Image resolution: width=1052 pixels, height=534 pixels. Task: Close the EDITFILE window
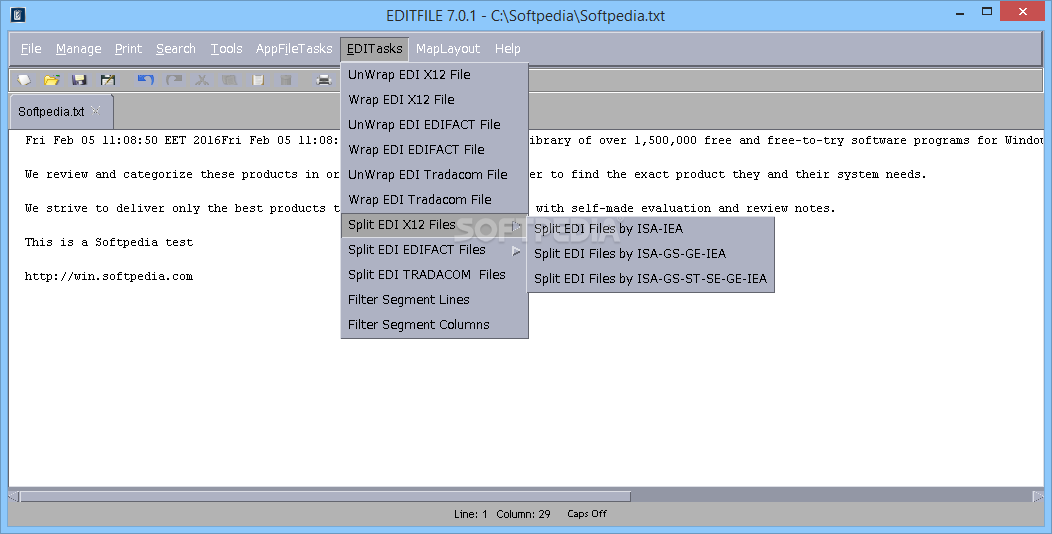(x=1022, y=11)
